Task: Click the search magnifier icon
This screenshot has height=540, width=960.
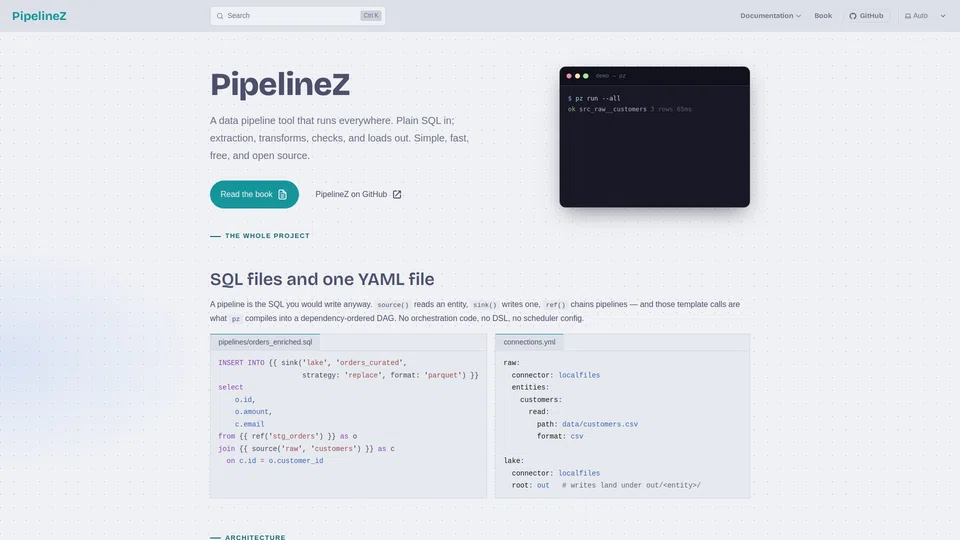Action: [x=220, y=16]
